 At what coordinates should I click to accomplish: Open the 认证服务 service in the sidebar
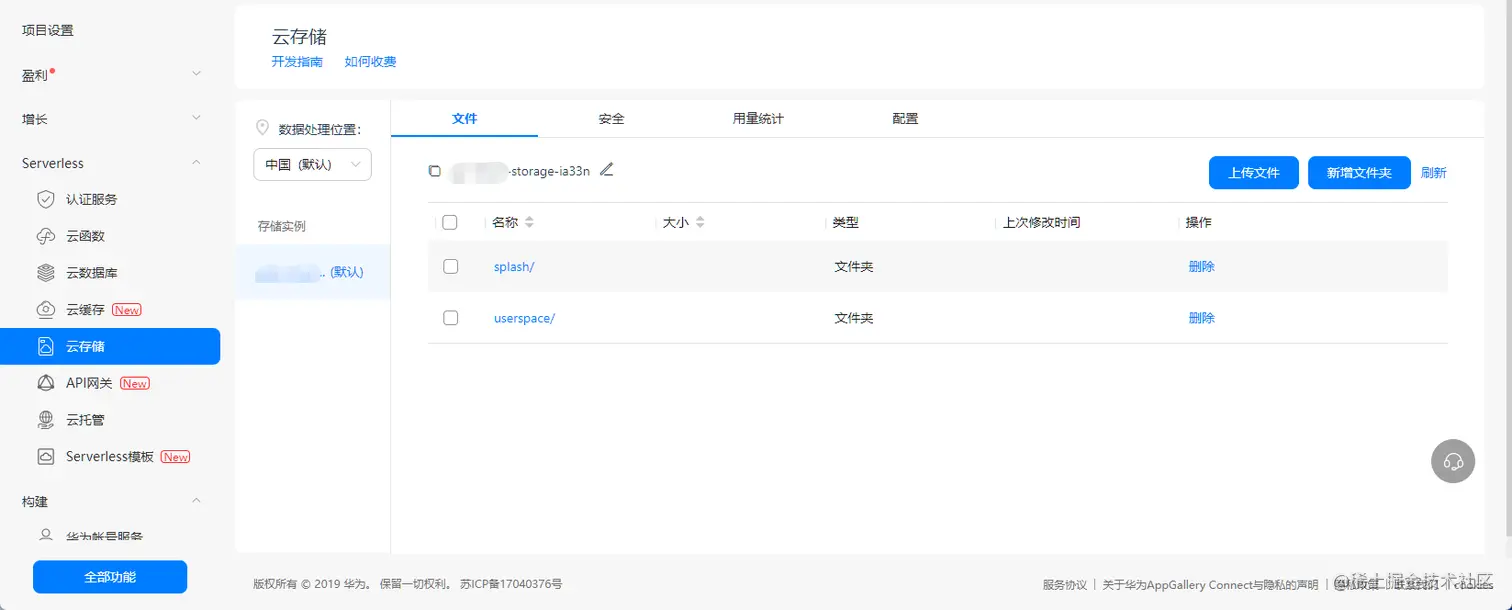click(88, 198)
